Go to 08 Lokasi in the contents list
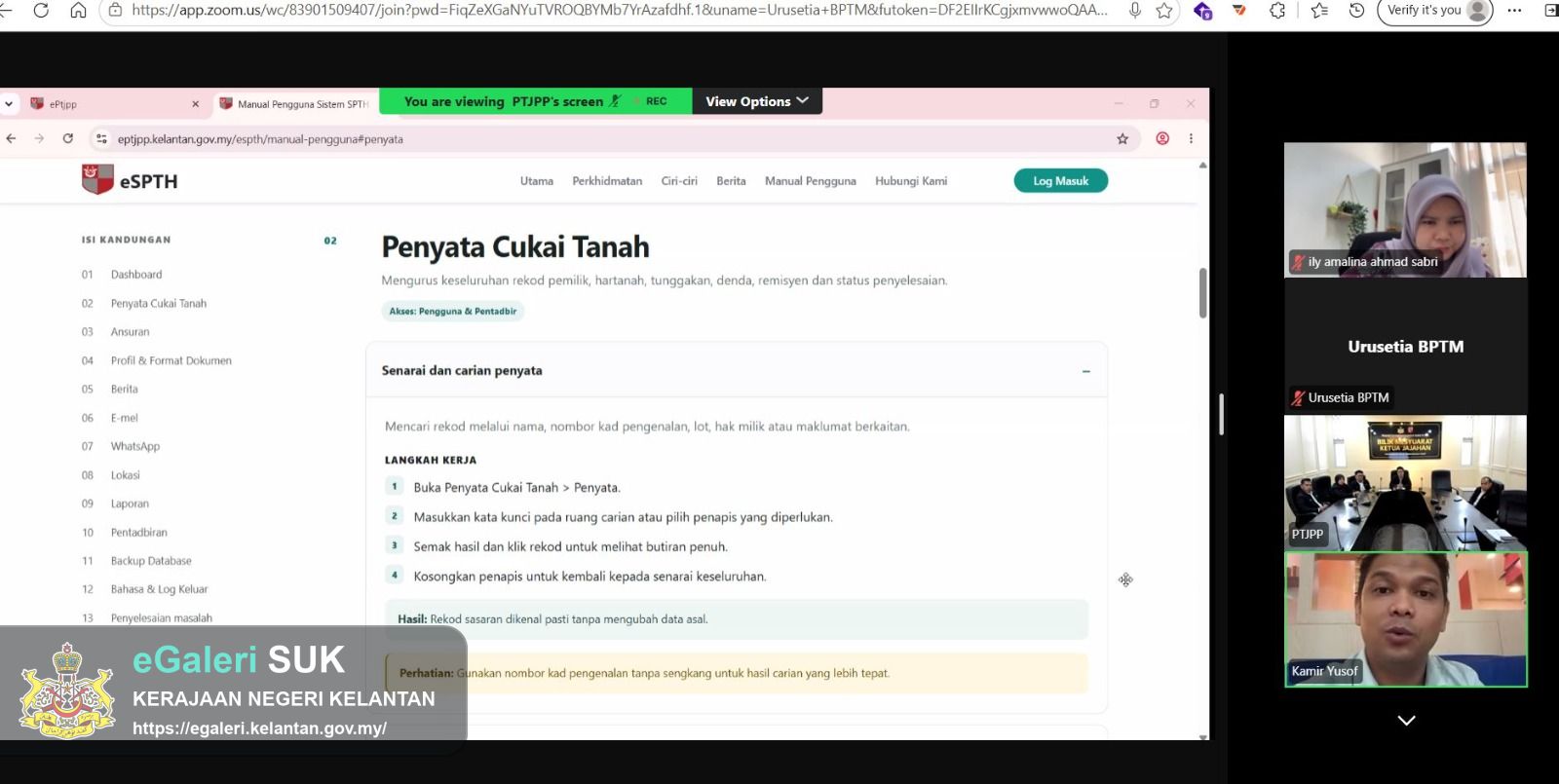This screenshot has height=784, width=1559. click(111, 475)
